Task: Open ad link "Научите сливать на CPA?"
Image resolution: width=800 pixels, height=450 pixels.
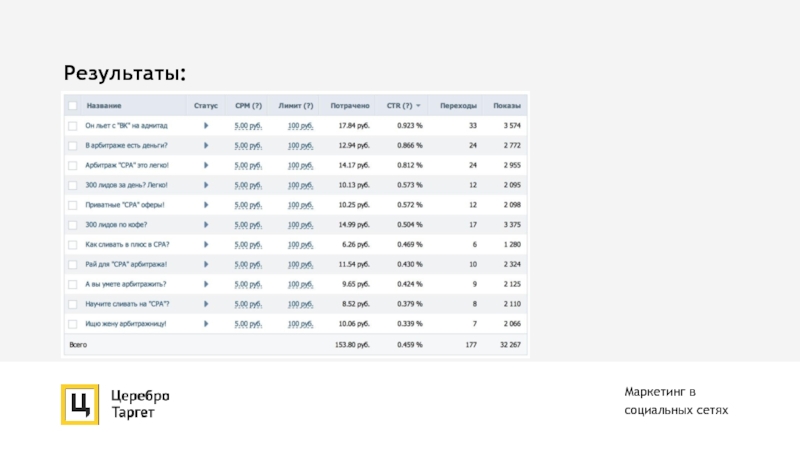Action: pos(127,304)
